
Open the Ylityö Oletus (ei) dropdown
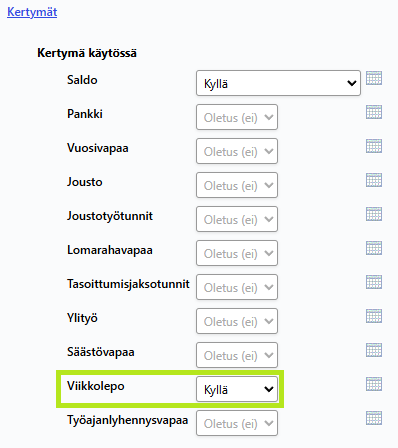pos(237,321)
